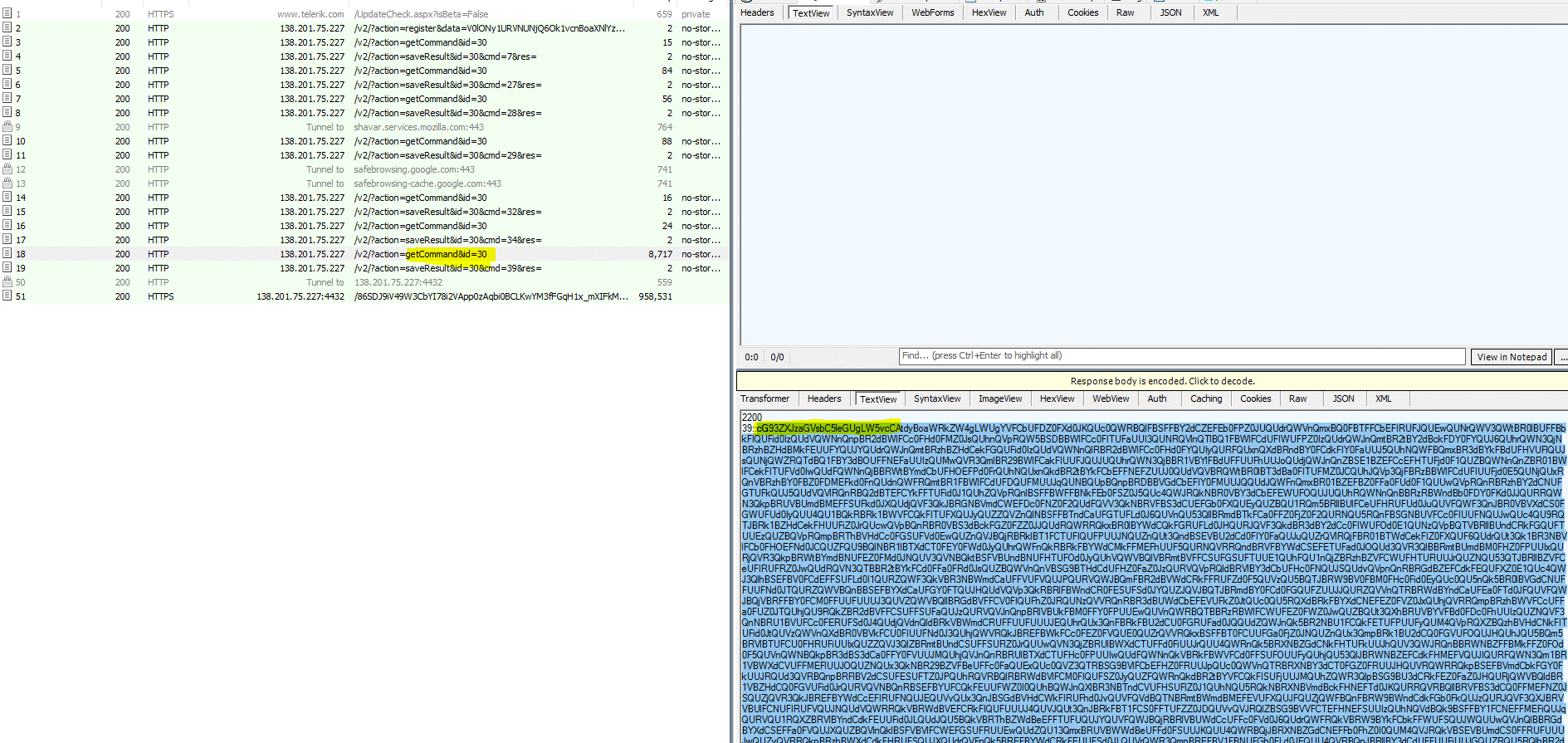This screenshot has height=743, width=1568.
Task: Click the View in Notepad button
Action: [1512, 357]
